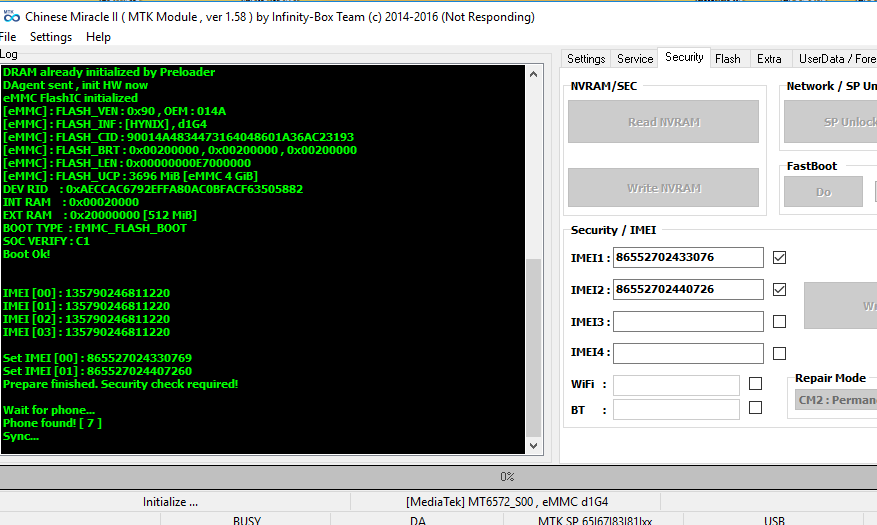Switch to the Service tab

point(635,59)
